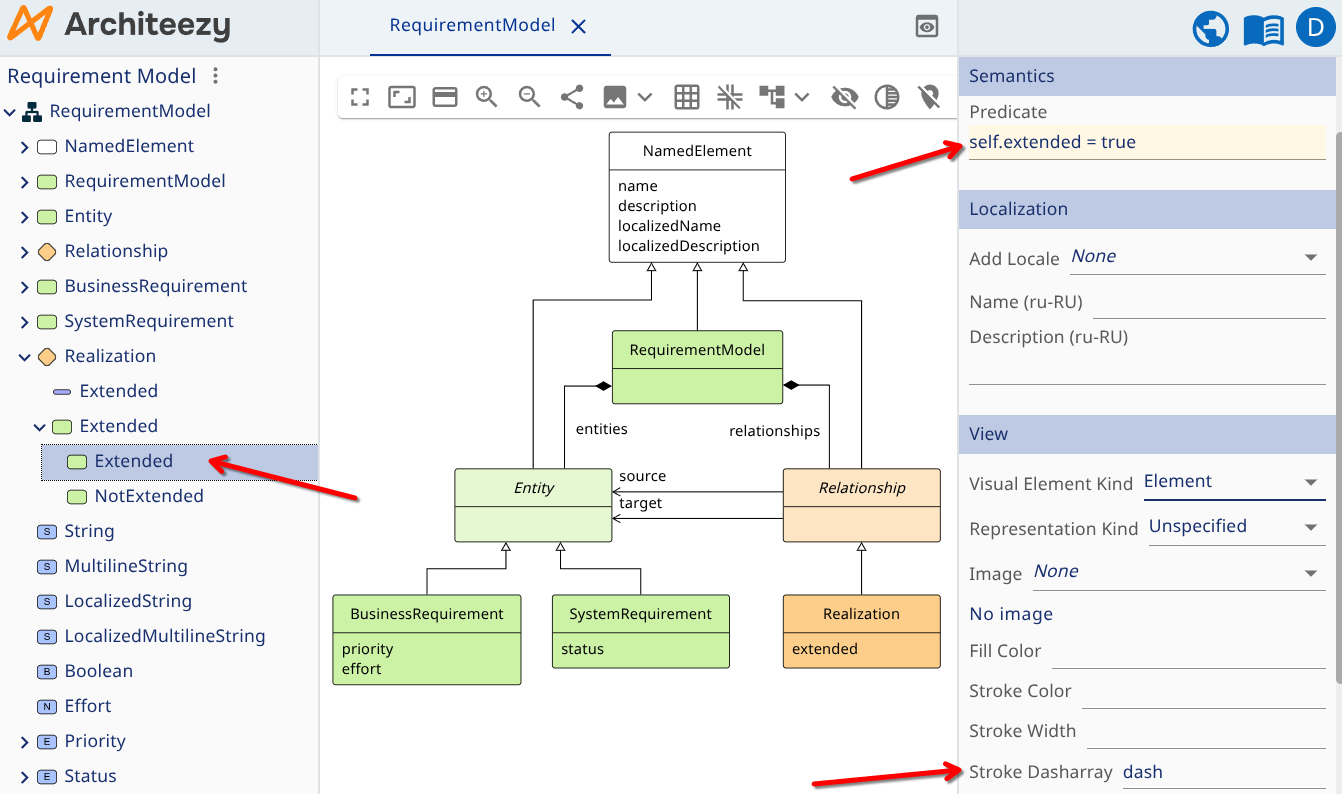This screenshot has height=794, width=1342.
Task: Open the documentation book icon
Action: (x=1264, y=29)
